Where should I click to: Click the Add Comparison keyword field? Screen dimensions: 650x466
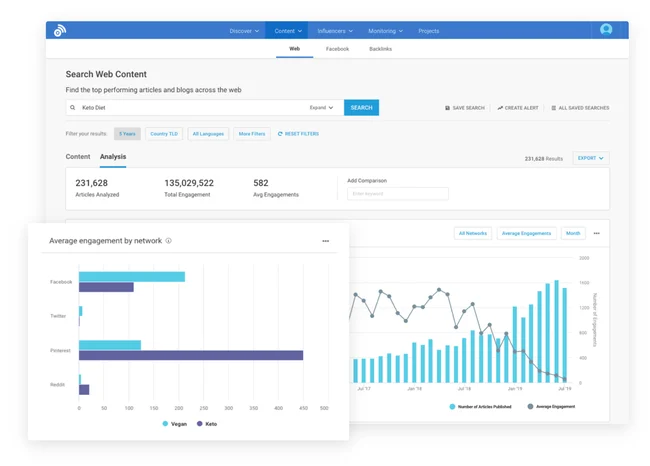[397, 193]
